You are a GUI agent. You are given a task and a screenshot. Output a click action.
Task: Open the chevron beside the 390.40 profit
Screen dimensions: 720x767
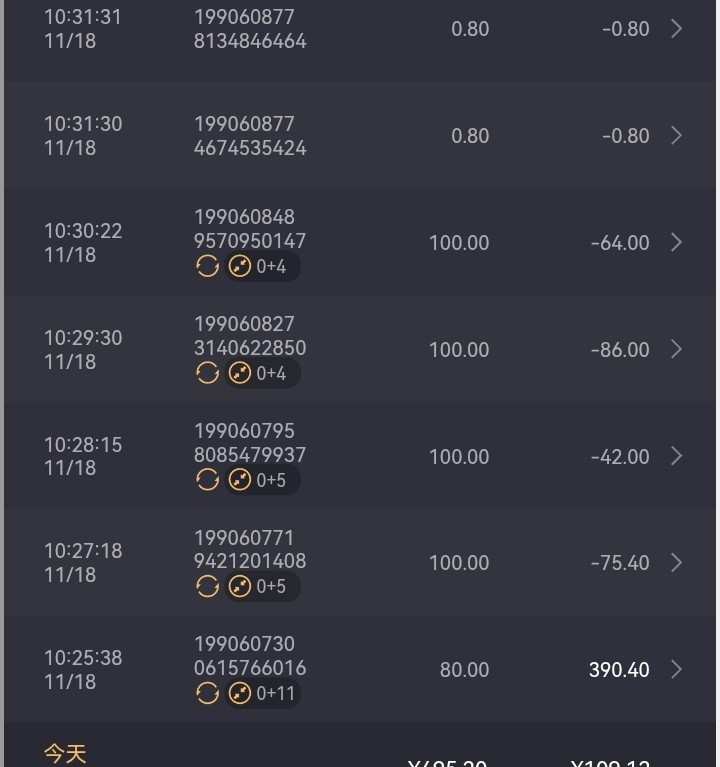tap(677, 669)
